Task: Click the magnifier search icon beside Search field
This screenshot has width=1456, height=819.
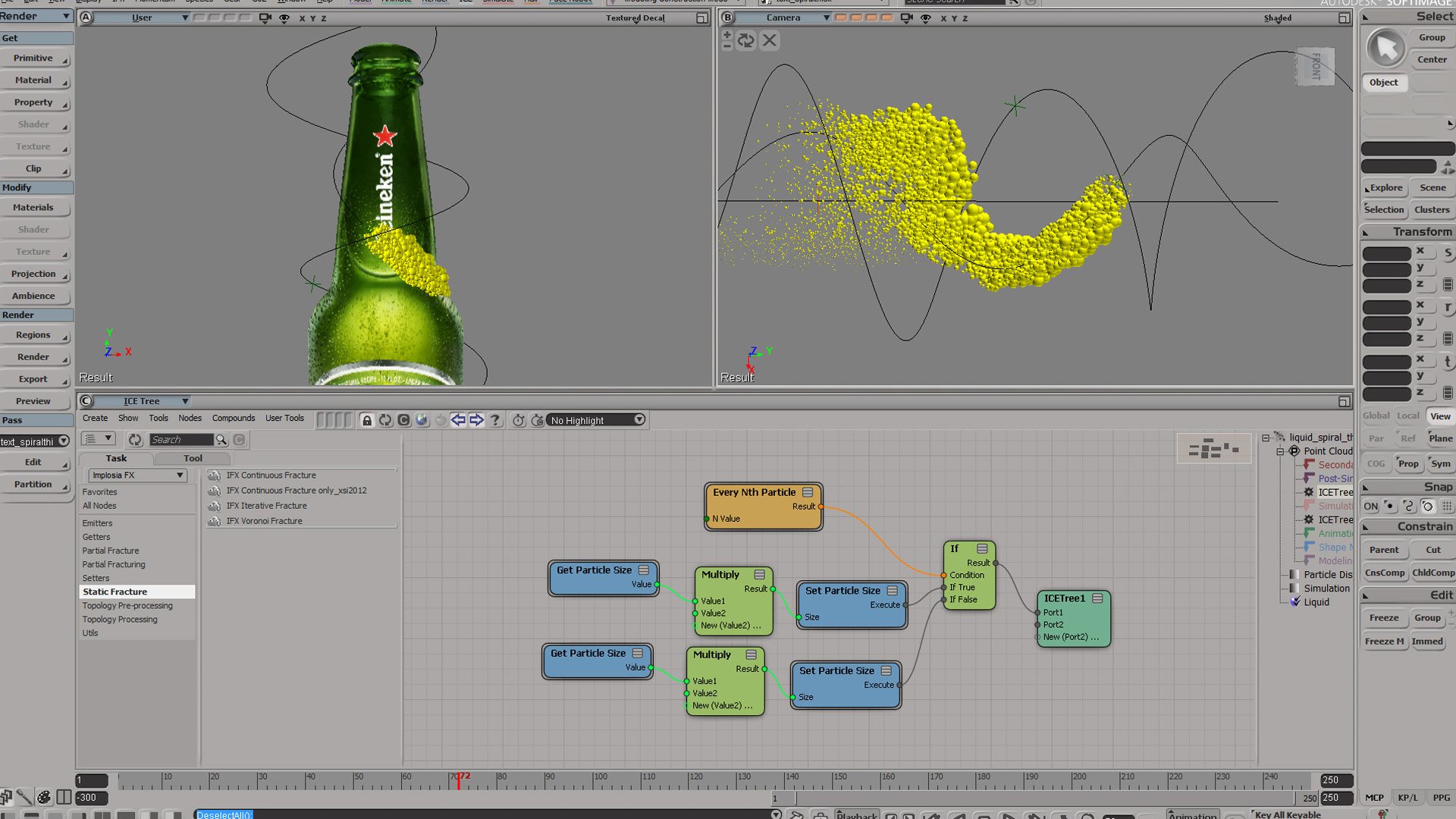Action: (221, 440)
